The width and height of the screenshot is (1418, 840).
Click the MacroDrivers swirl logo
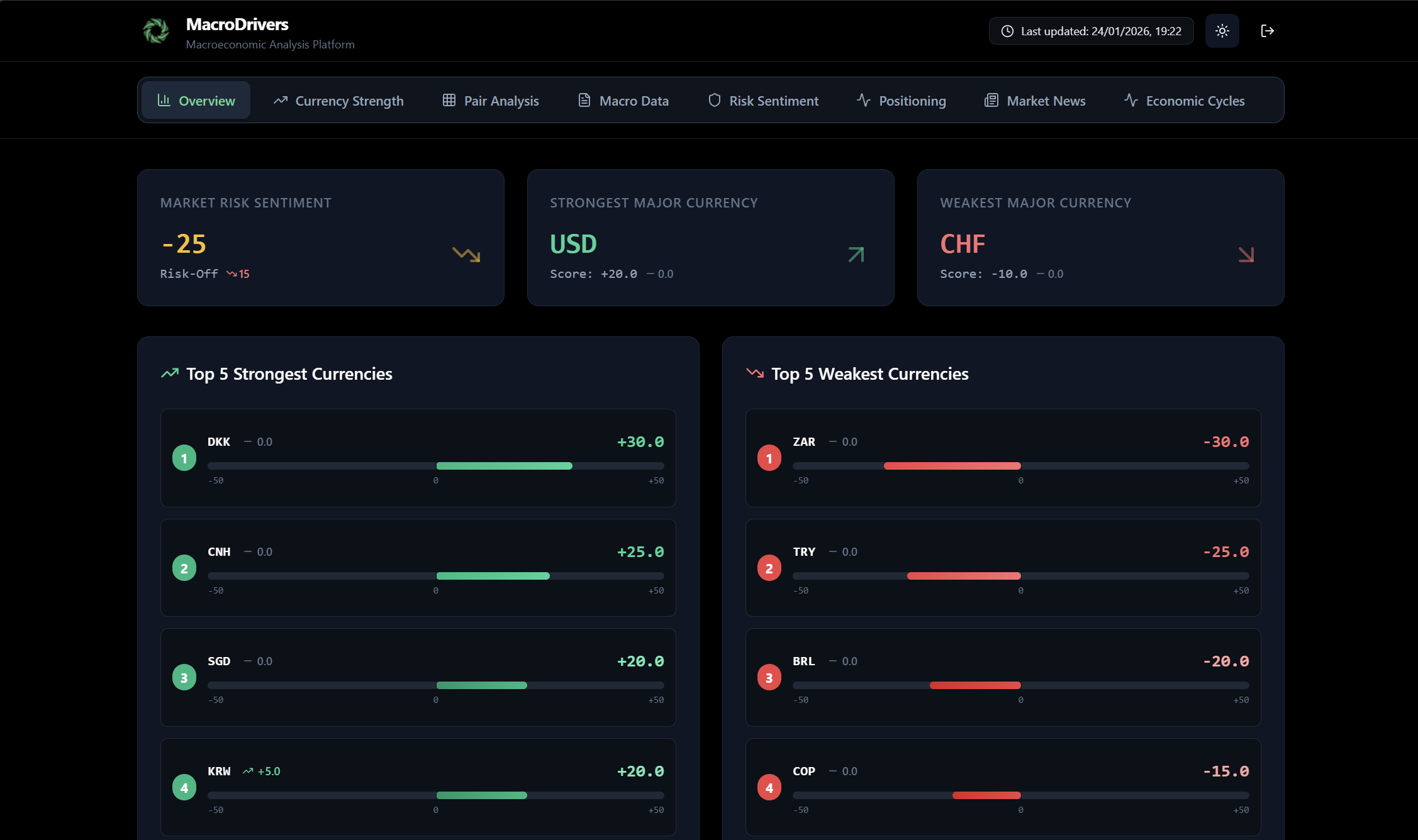(x=156, y=31)
